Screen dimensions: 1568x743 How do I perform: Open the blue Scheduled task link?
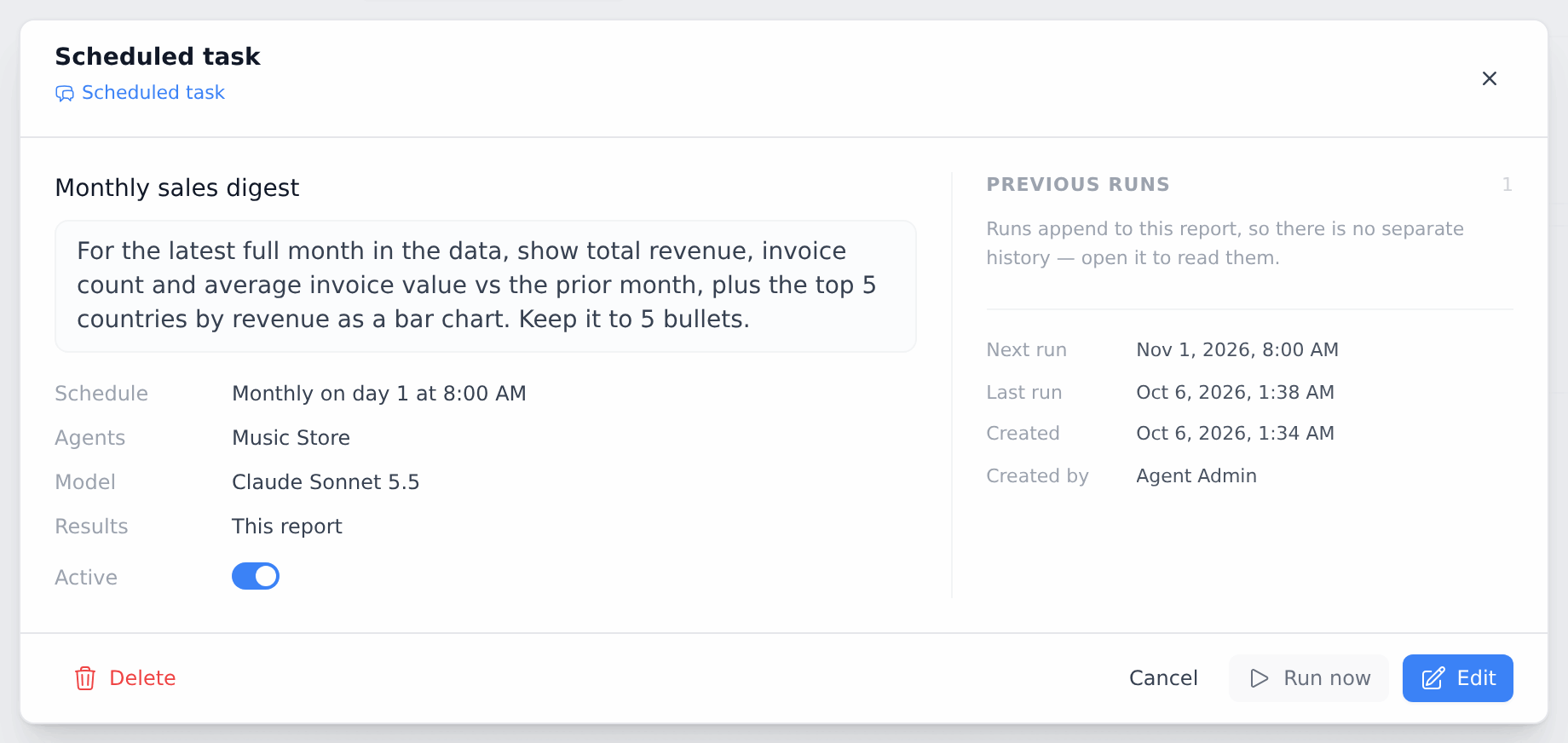coord(153,92)
